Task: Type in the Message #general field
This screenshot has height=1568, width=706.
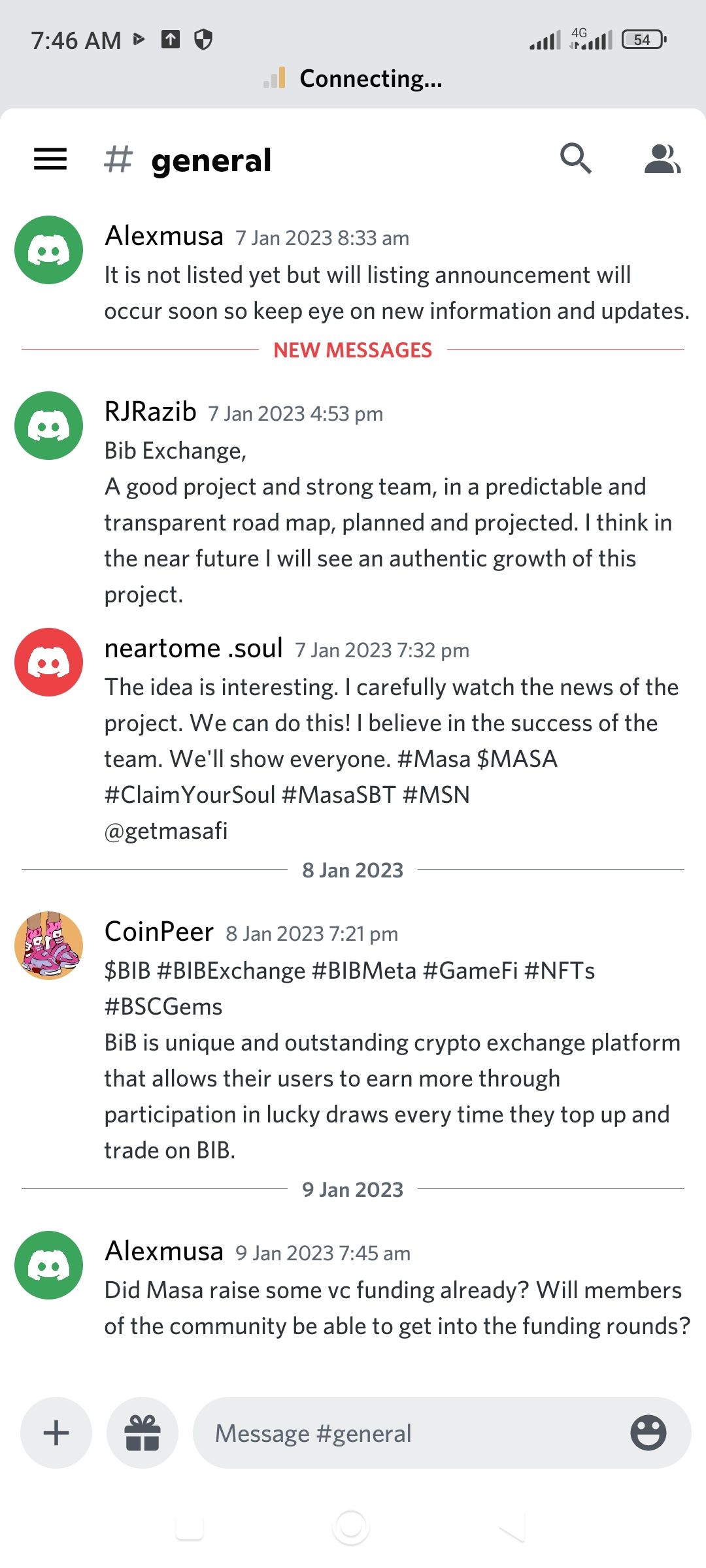Action: 405,1433
